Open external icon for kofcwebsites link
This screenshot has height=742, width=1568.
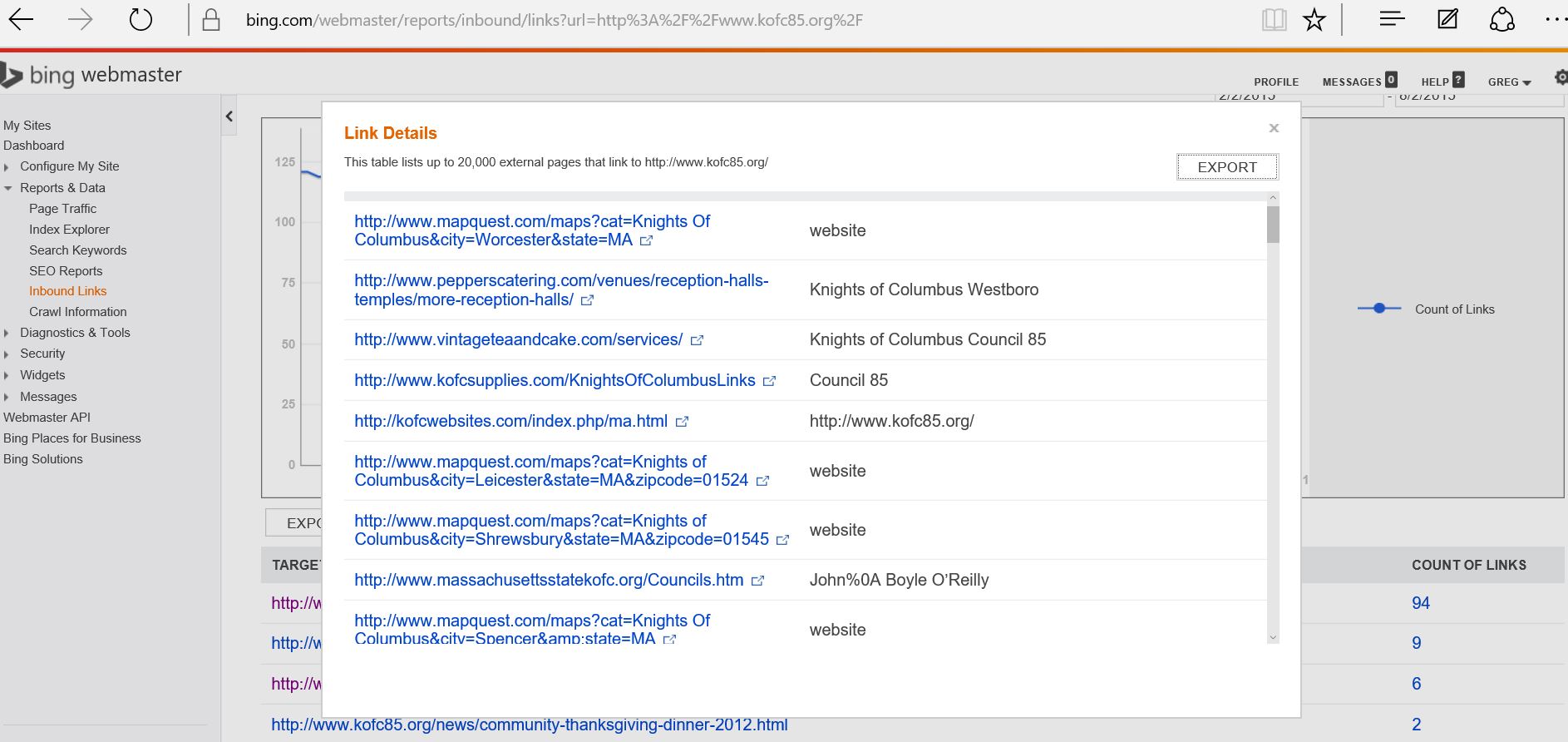click(682, 422)
